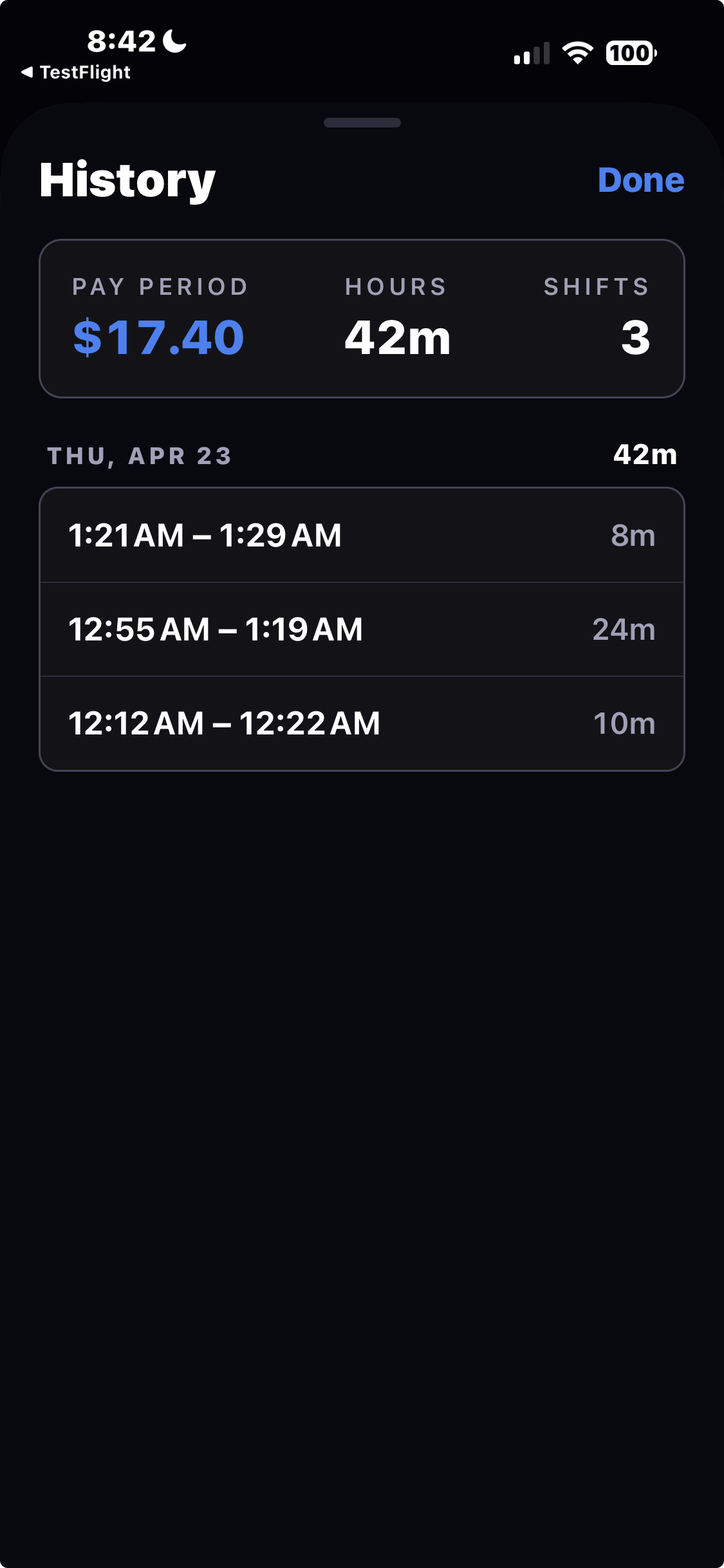Tap the 10m duration label
Viewport: 724px width, 1568px height.
click(x=624, y=723)
